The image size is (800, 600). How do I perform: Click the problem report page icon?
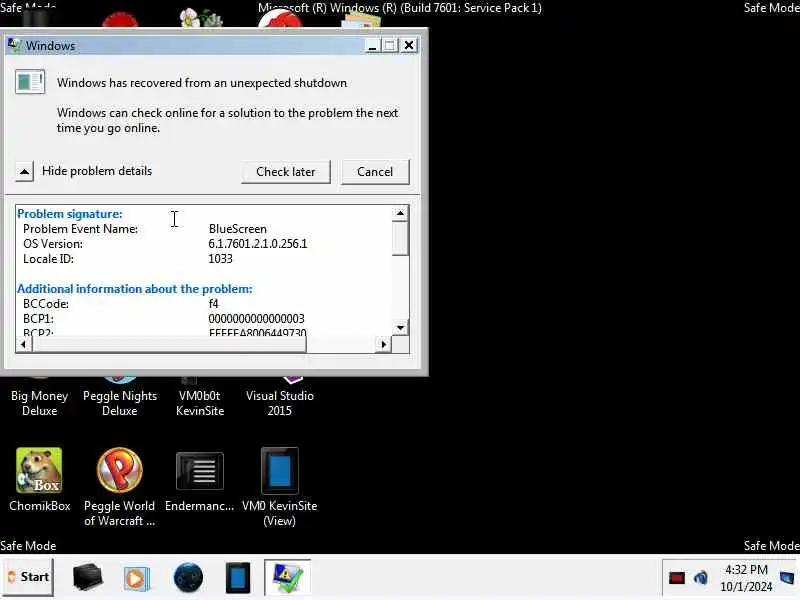pos(30,82)
